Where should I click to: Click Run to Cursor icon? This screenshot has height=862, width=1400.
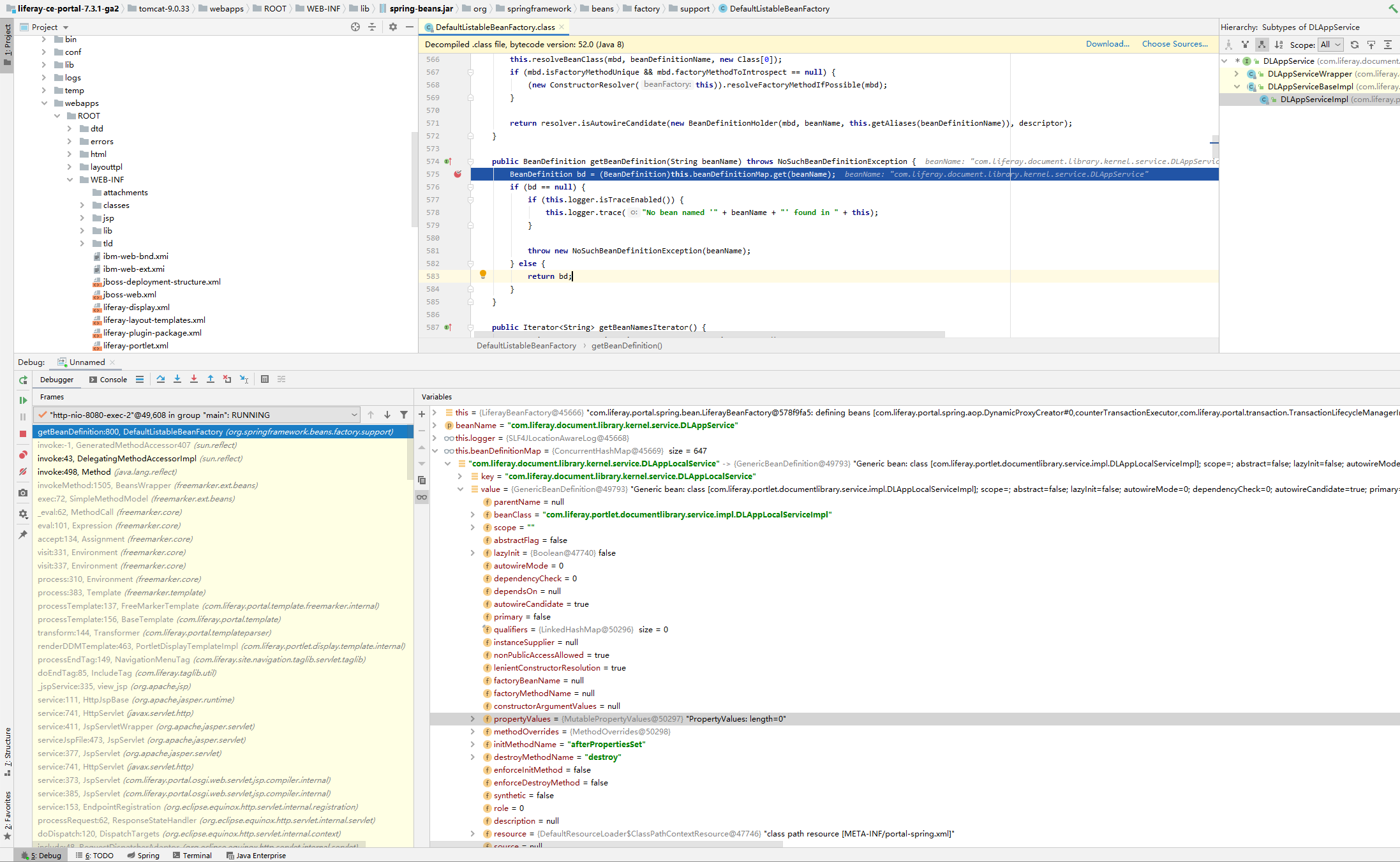point(244,379)
